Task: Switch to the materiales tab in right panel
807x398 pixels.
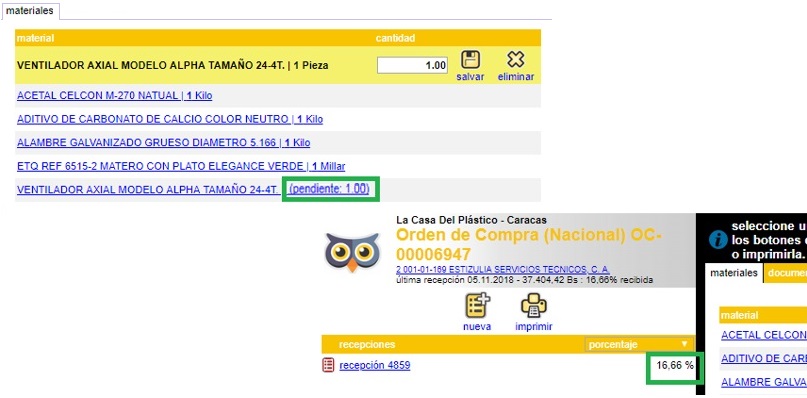Action: [x=733, y=273]
